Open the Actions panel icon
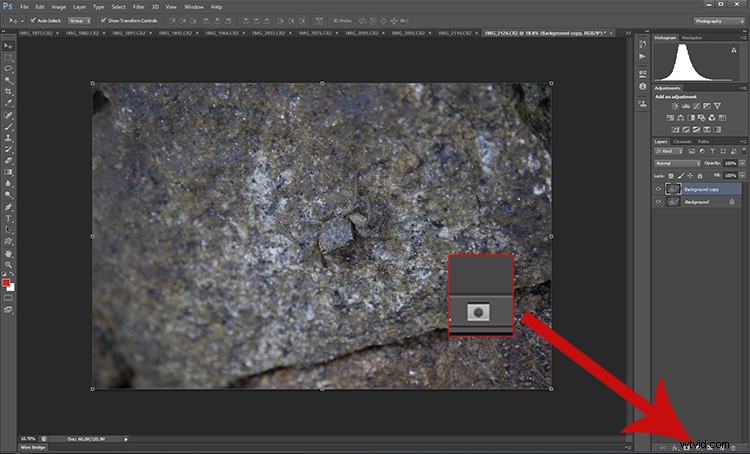The image size is (750, 454). (642, 56)
